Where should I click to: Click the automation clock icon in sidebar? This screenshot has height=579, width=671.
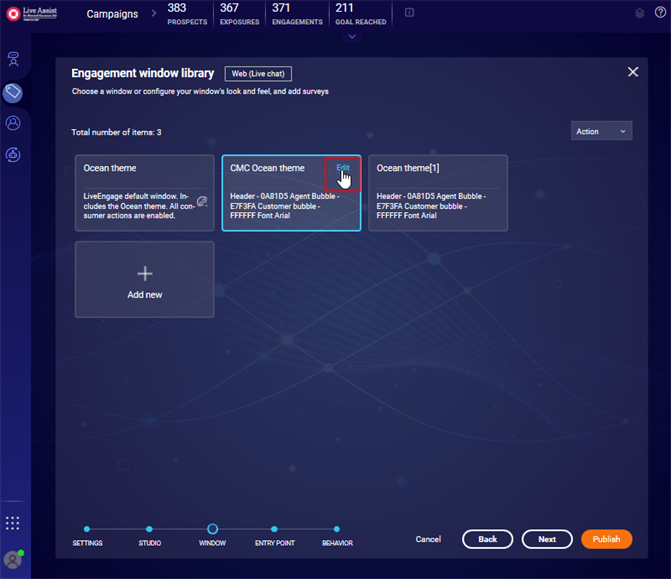14,154
